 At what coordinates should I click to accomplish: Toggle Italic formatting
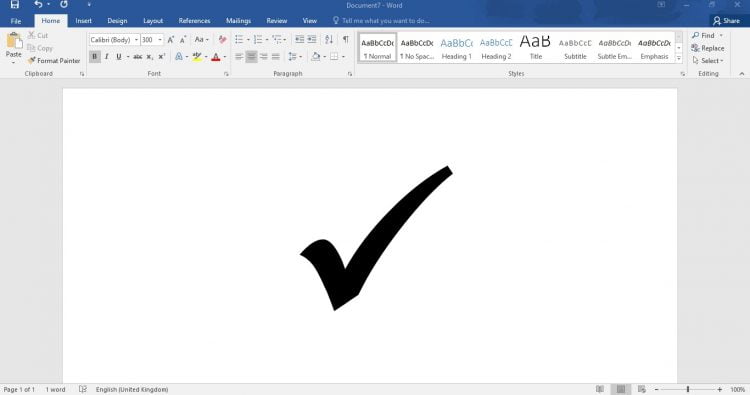(107, 56)
